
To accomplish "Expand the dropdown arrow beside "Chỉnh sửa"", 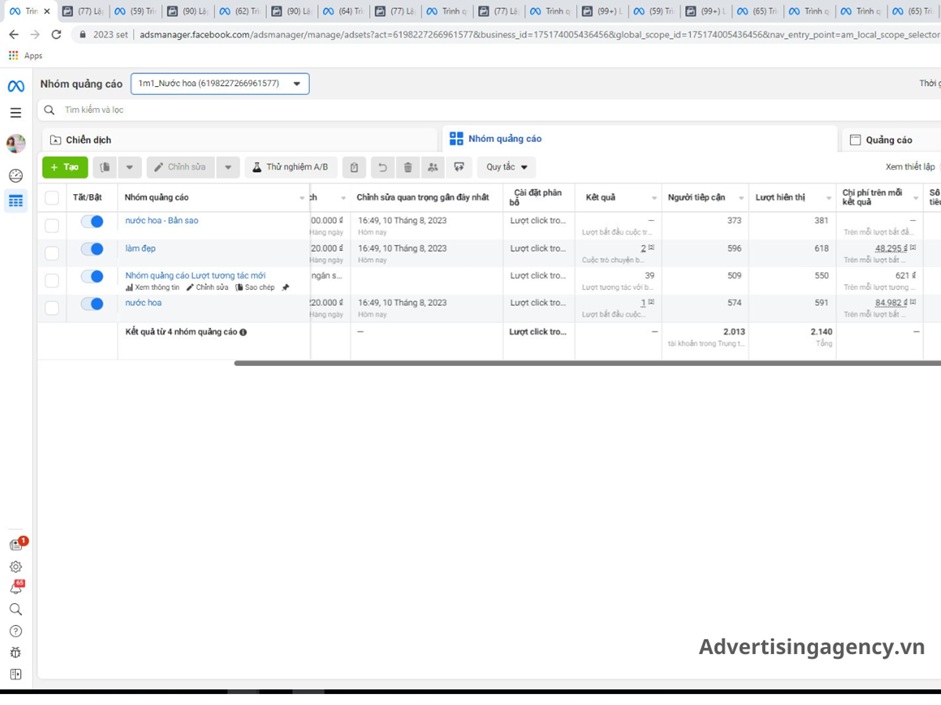I will point(228,167).
